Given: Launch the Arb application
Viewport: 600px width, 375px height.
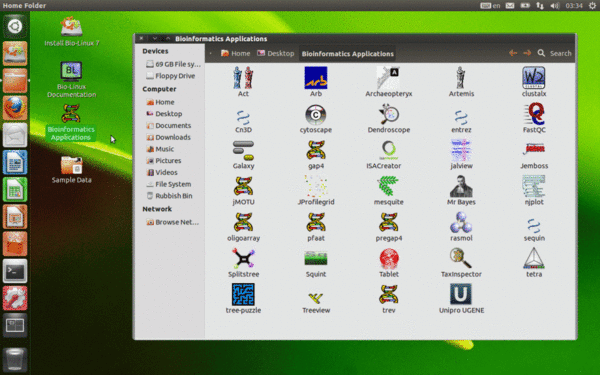Looking at the screenshot, I should point(316,78).
